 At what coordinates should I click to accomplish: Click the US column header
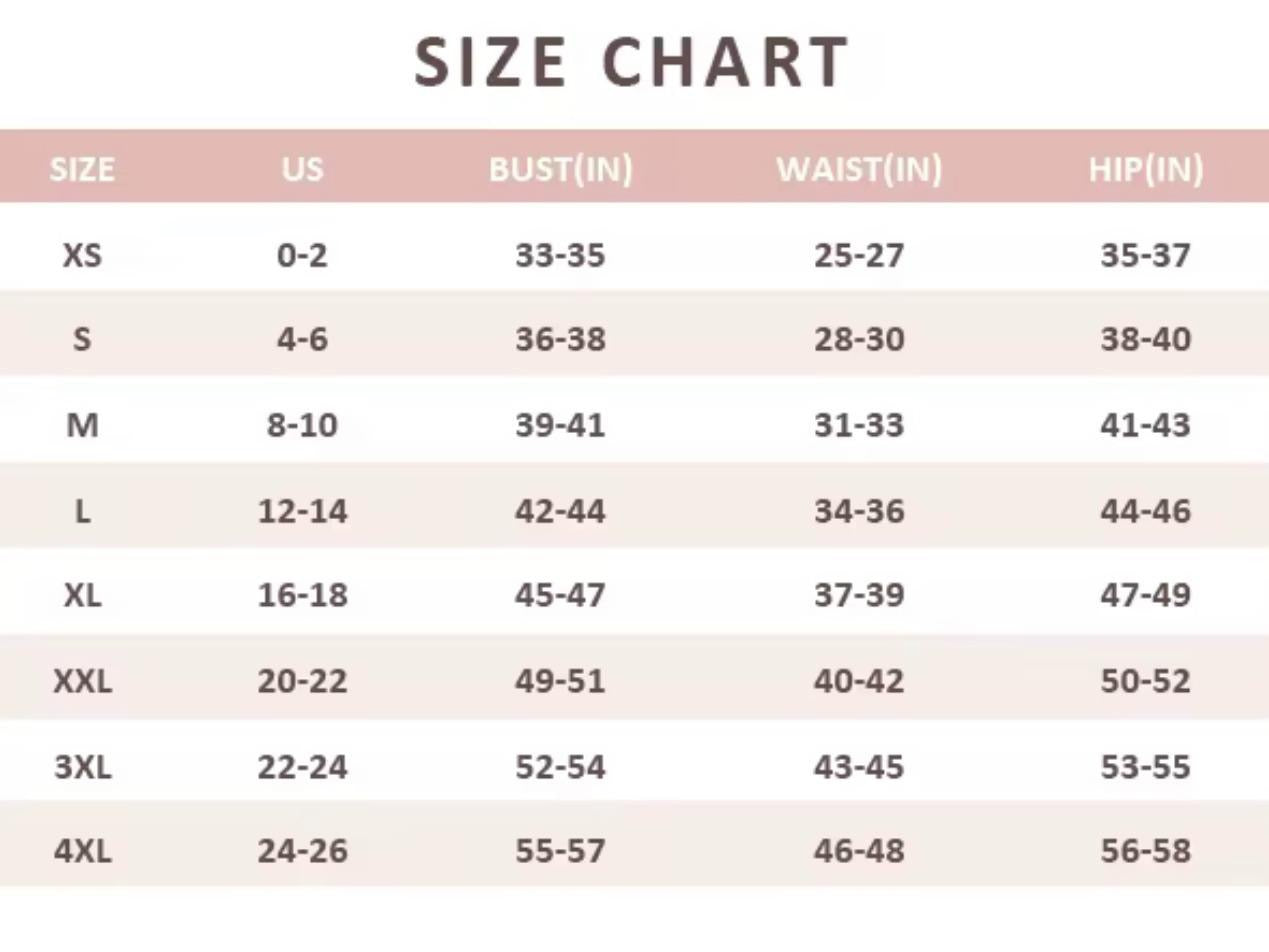[302, 169]
